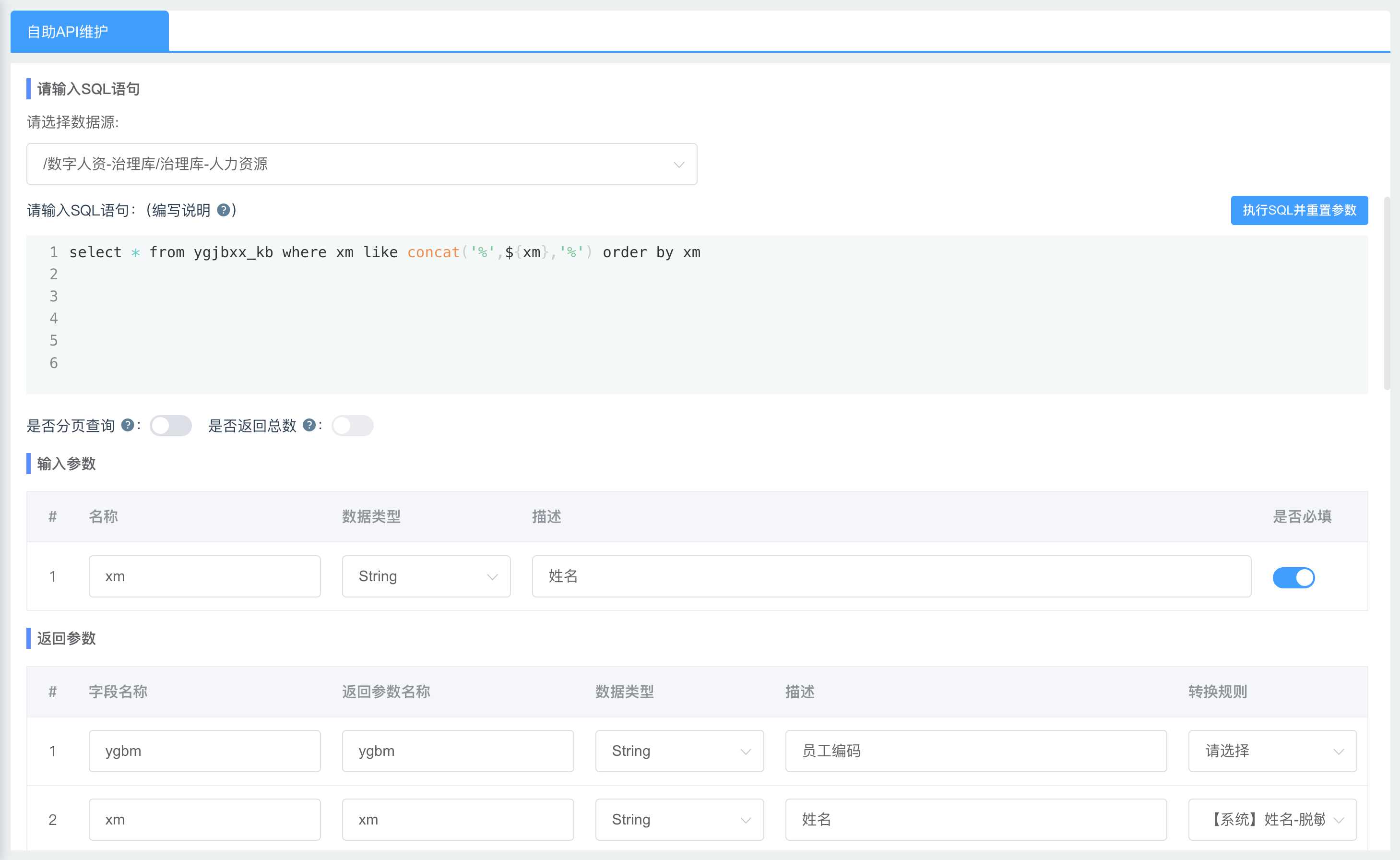Click return parameter name input xm
The height and width of the screenshot is (860, 1400).
coord(458,820)
